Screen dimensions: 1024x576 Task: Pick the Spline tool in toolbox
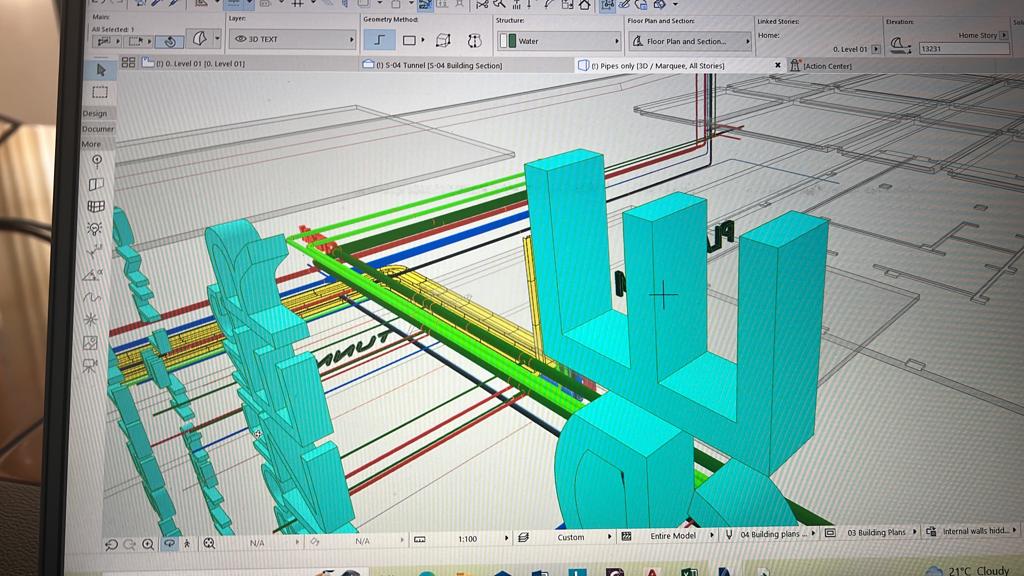tap(92, 297)
